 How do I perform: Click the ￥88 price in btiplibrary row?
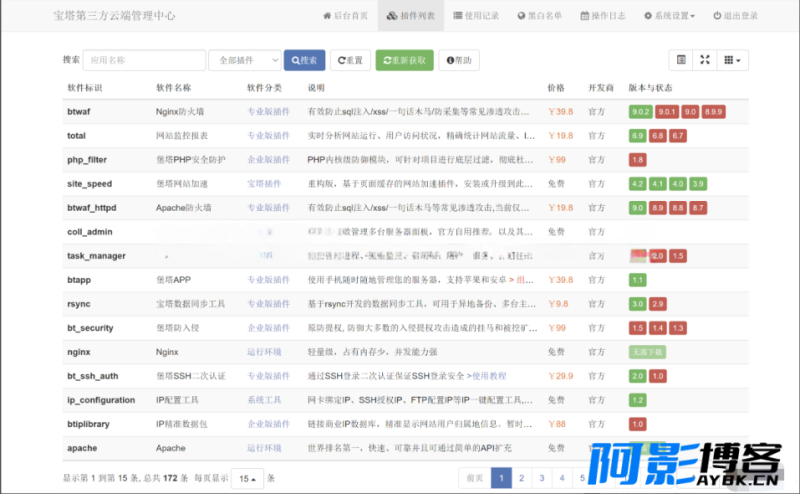557,424
